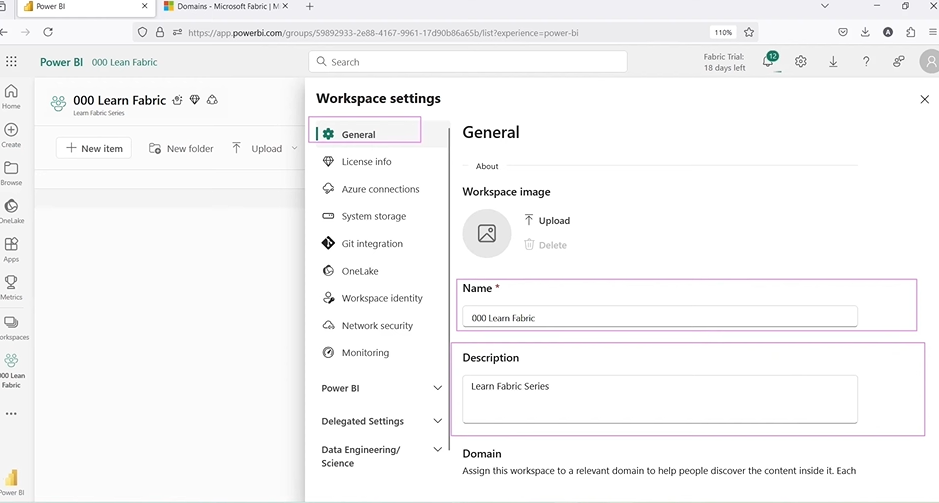Open the settings gear in header
Screen dimensions: 939x503
801,61
